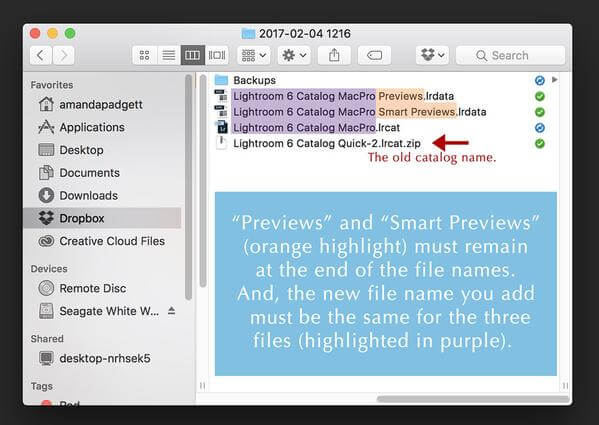Viewport: 599px width, 425px height.
Task: Click the Lightroom icon of MacPro.lrcat
Action: [x=222, y=127]
